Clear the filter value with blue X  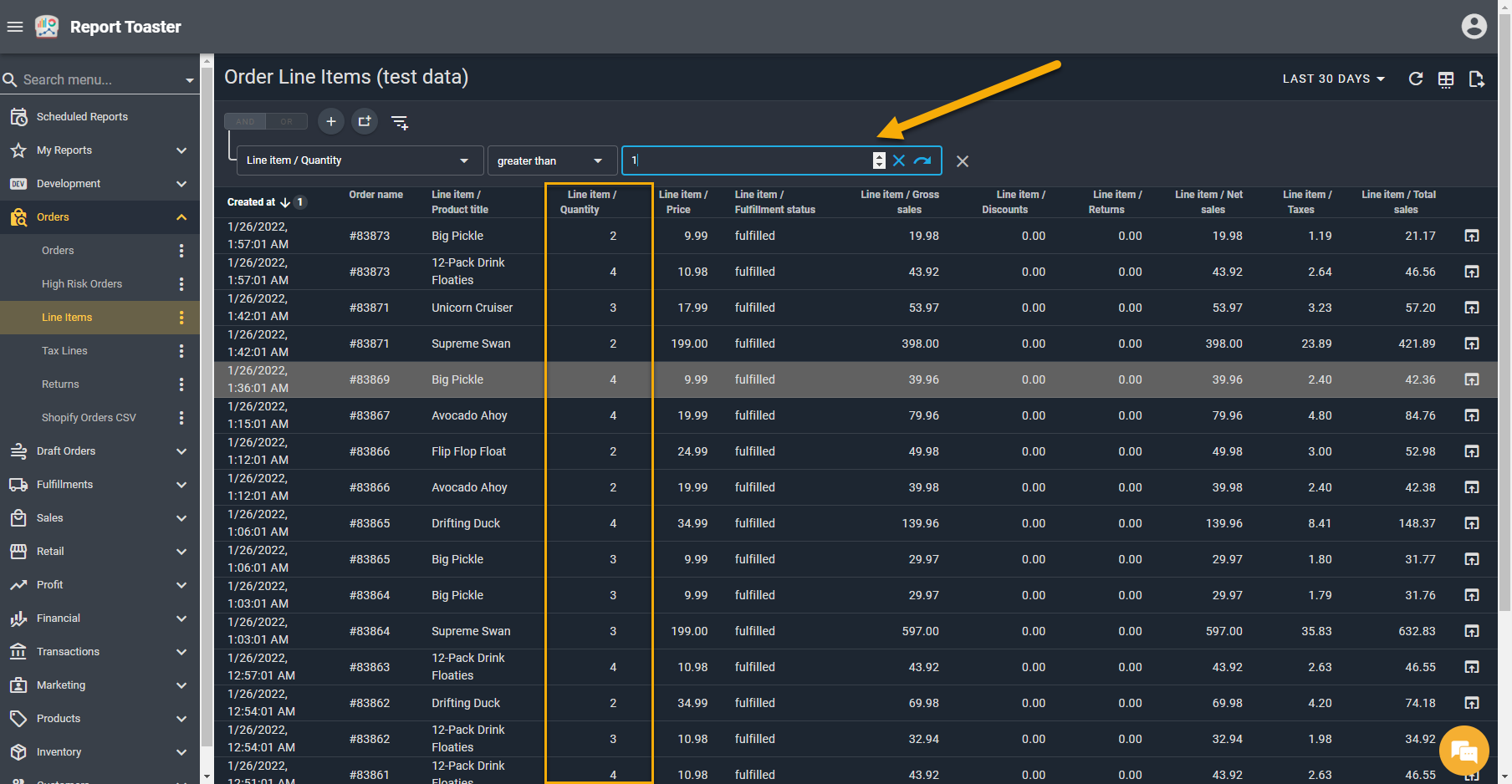899,160
